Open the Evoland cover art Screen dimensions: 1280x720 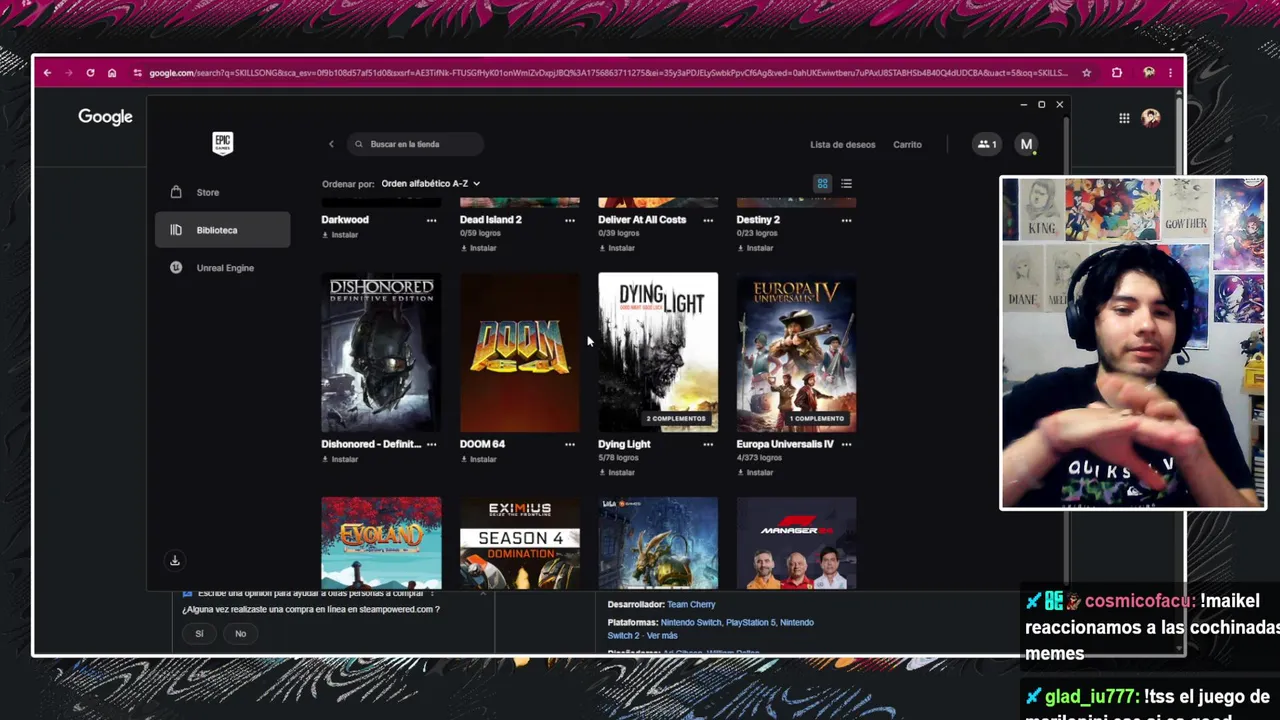click(381, 543)
